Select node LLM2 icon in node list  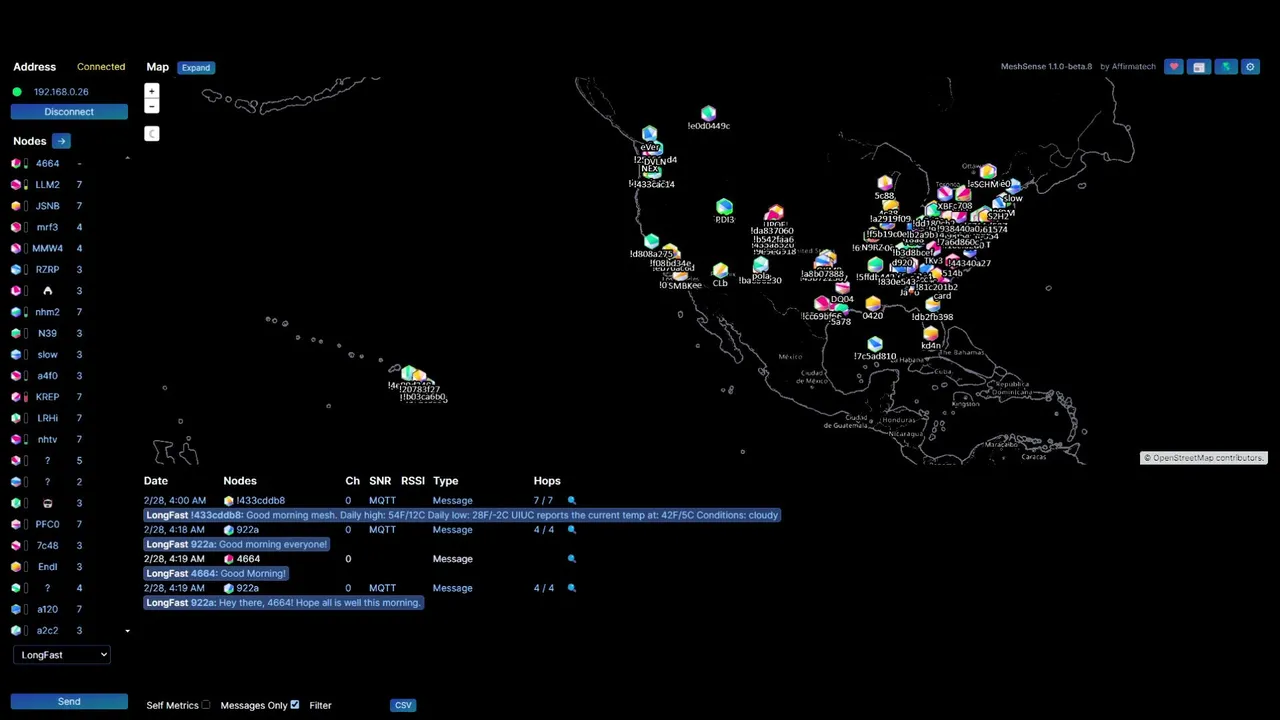coord(16,185)
